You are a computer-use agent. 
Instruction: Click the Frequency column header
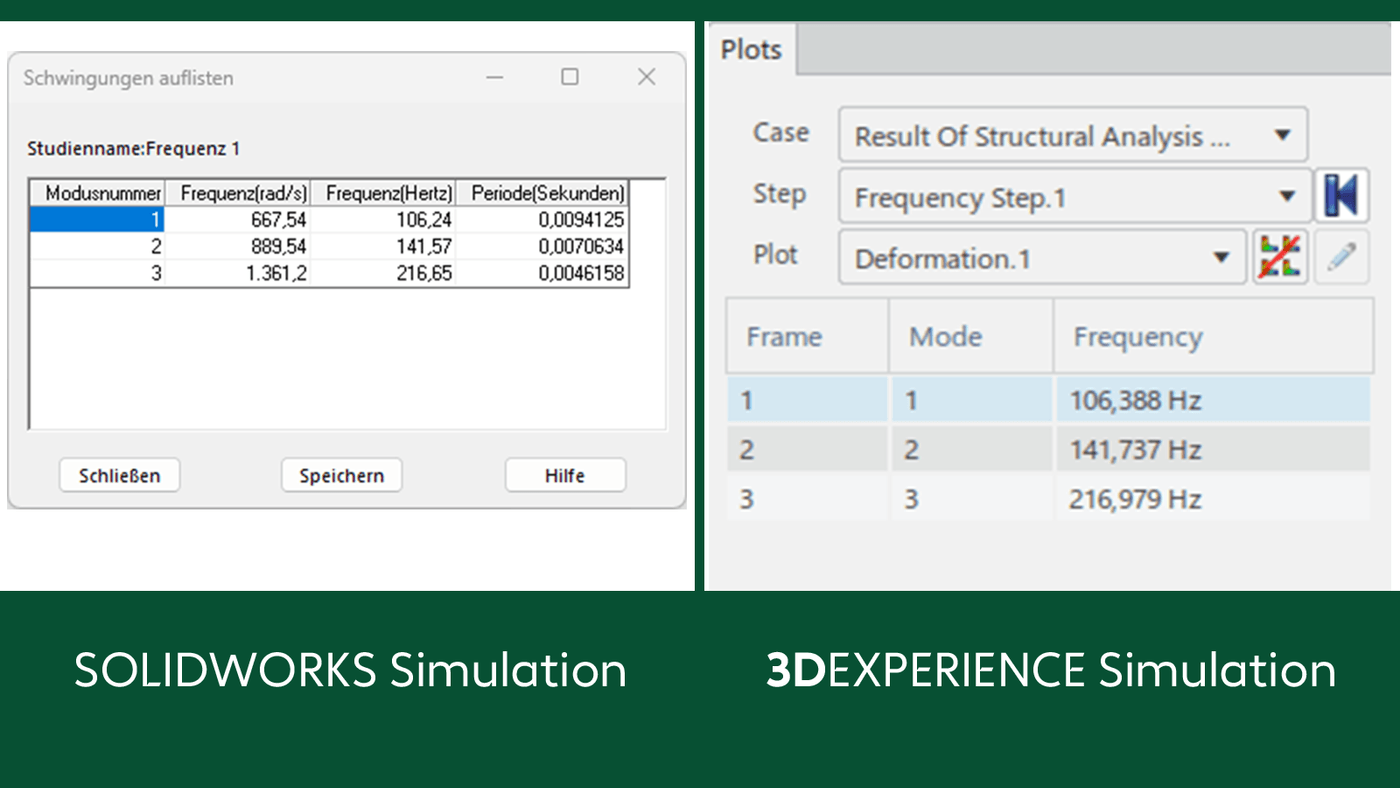[1138, 336]
